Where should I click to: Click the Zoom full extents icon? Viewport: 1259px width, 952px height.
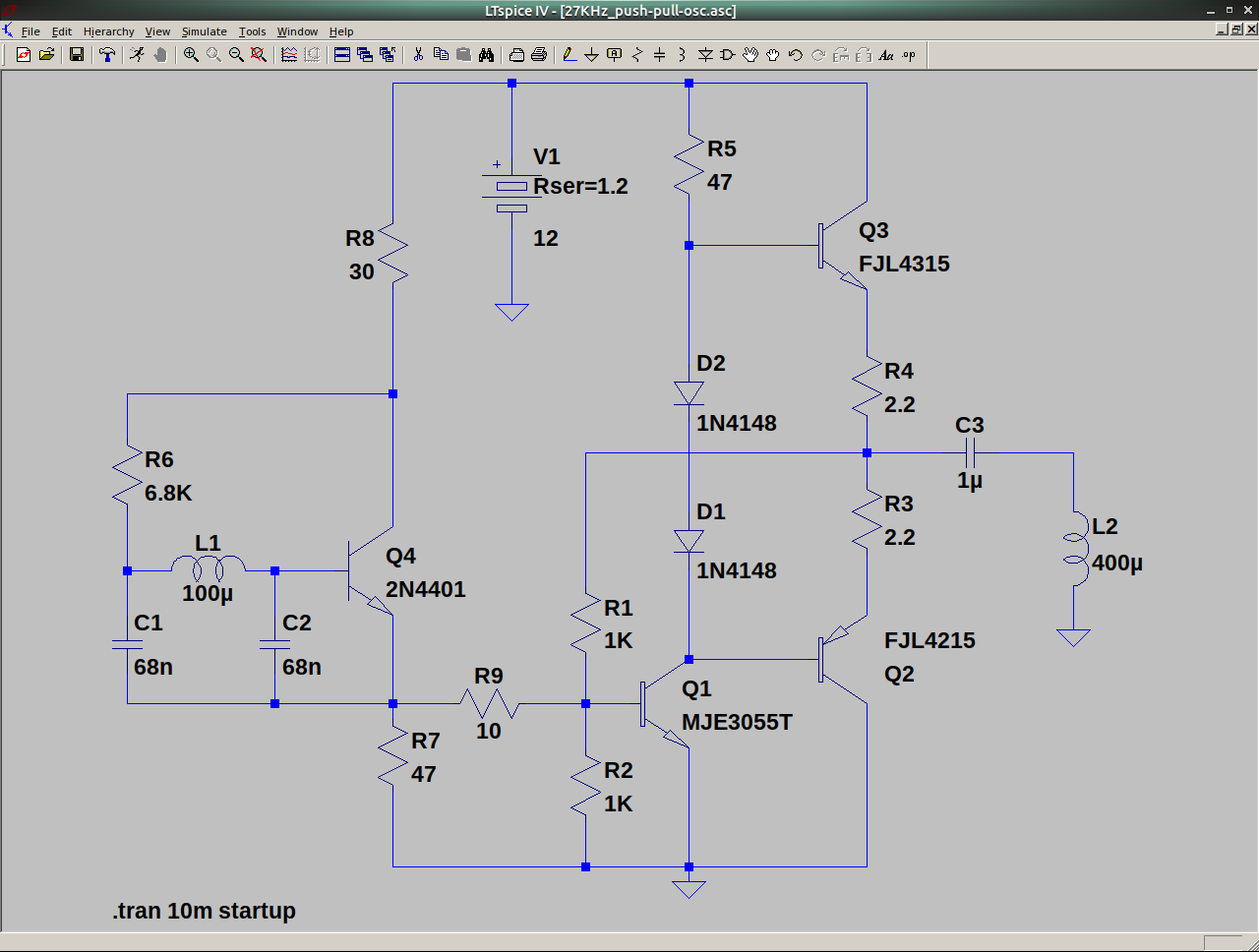click(x=259, y=55)
